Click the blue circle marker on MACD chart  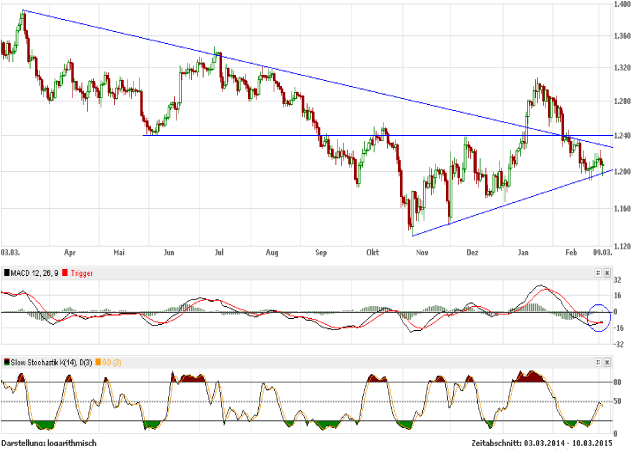(598, 319)
